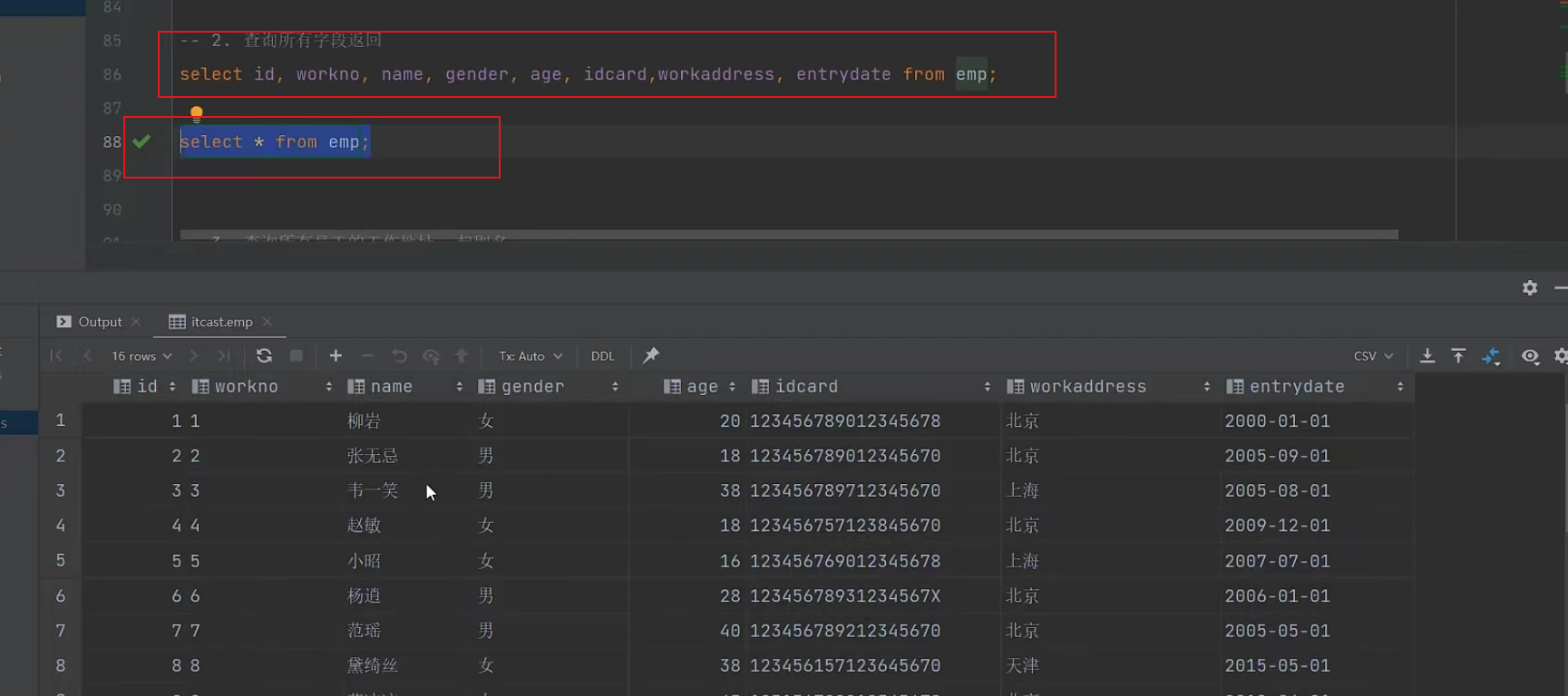Select row number 1 in the grid
The height and width of the screenshot is (696, 1568).
[x=61, y=420]
